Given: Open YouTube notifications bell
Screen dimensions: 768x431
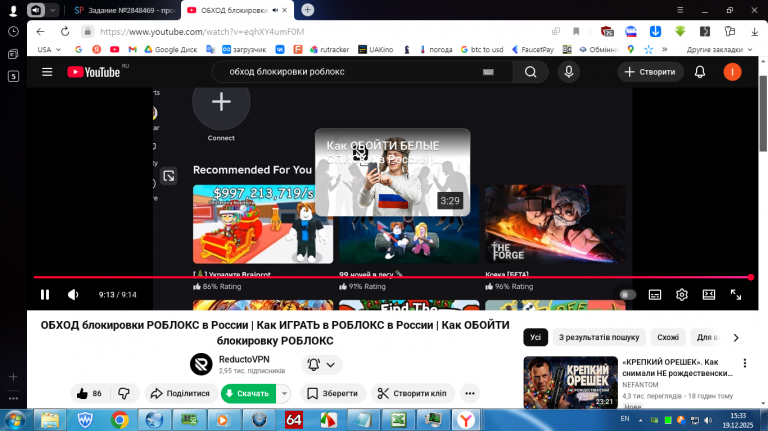Looking at the screenshot, I should 700,72.
